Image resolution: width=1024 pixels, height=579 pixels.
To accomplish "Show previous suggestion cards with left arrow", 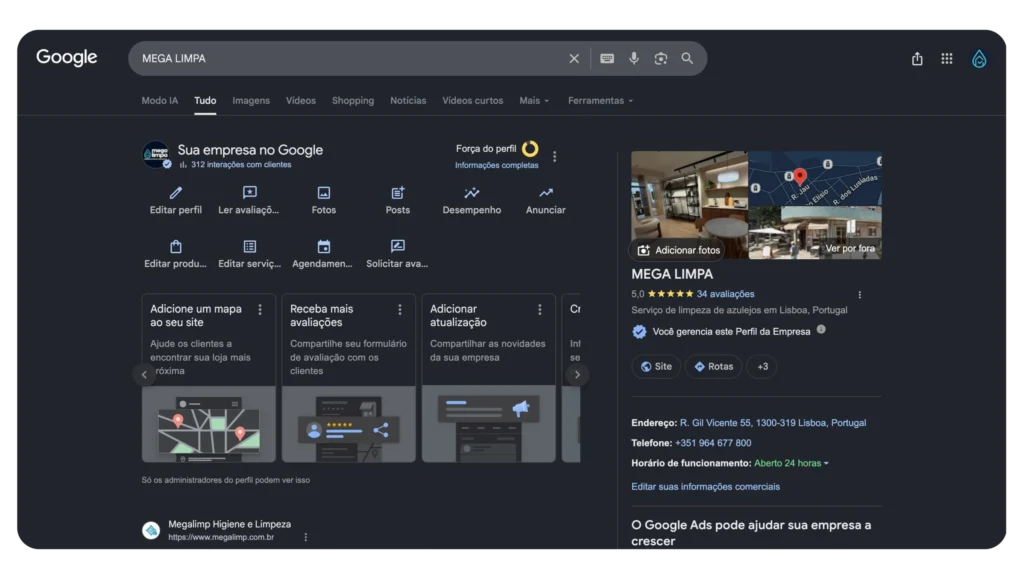I will 144,375.
